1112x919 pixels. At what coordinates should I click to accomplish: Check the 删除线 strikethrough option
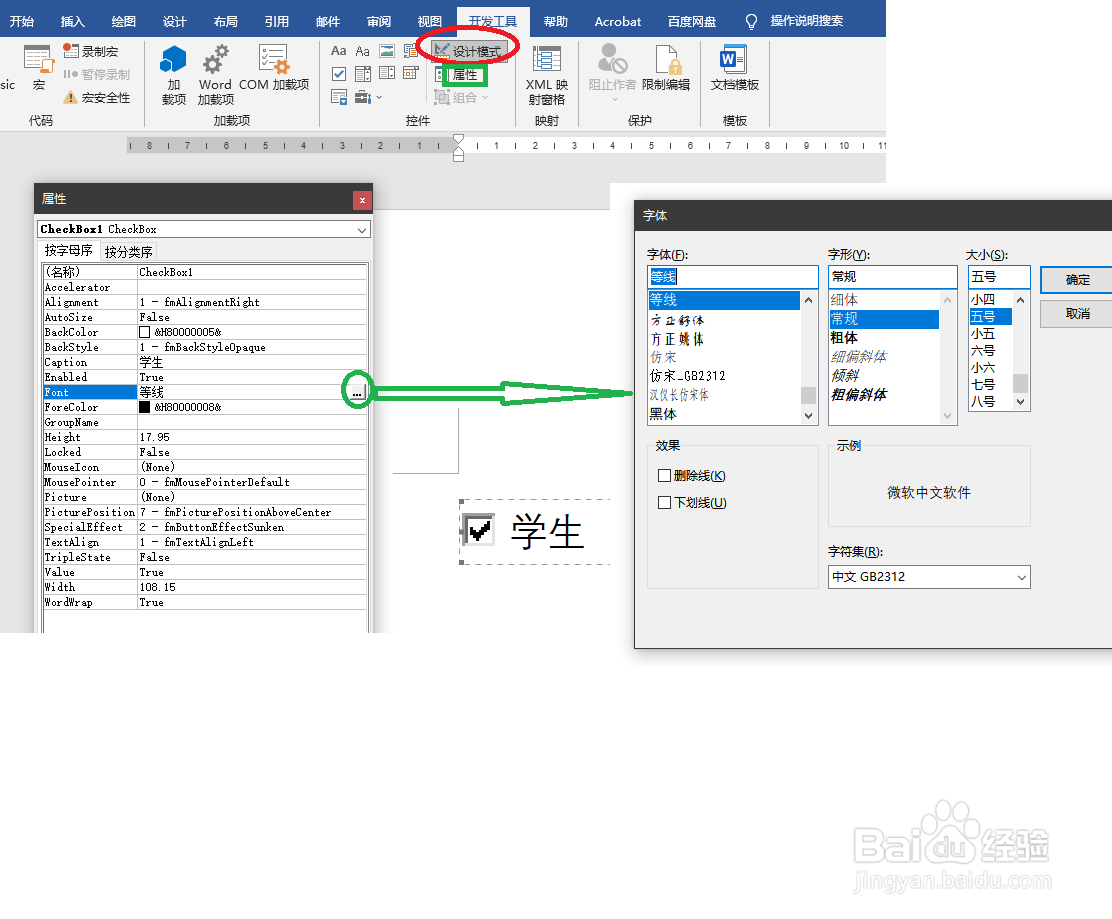tap(665, 476)
